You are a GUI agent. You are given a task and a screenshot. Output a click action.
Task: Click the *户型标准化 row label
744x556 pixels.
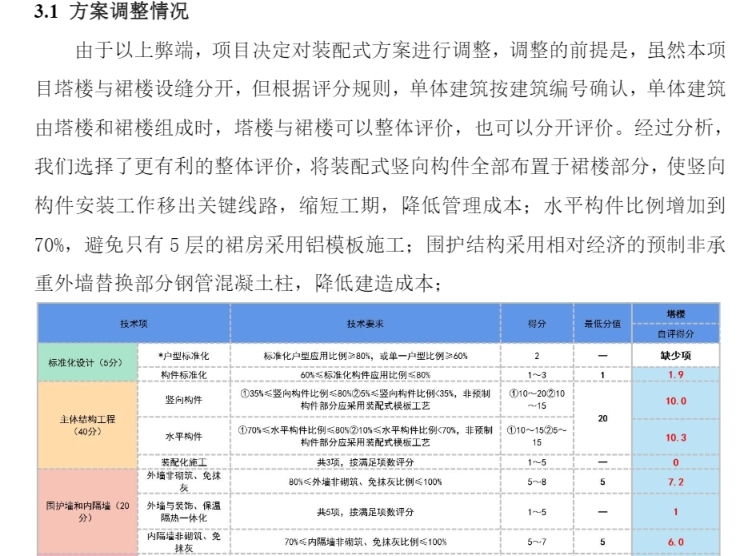click(x=184, y=355)
